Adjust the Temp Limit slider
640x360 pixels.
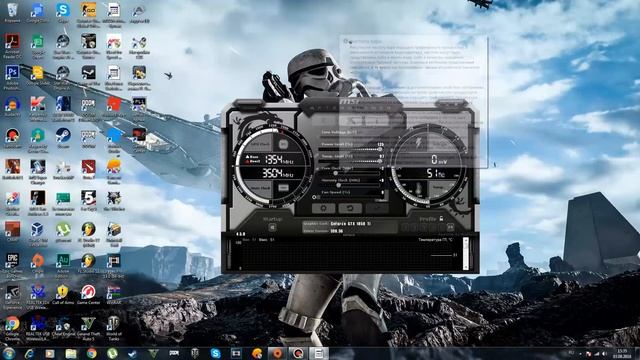tap(352, 161)
